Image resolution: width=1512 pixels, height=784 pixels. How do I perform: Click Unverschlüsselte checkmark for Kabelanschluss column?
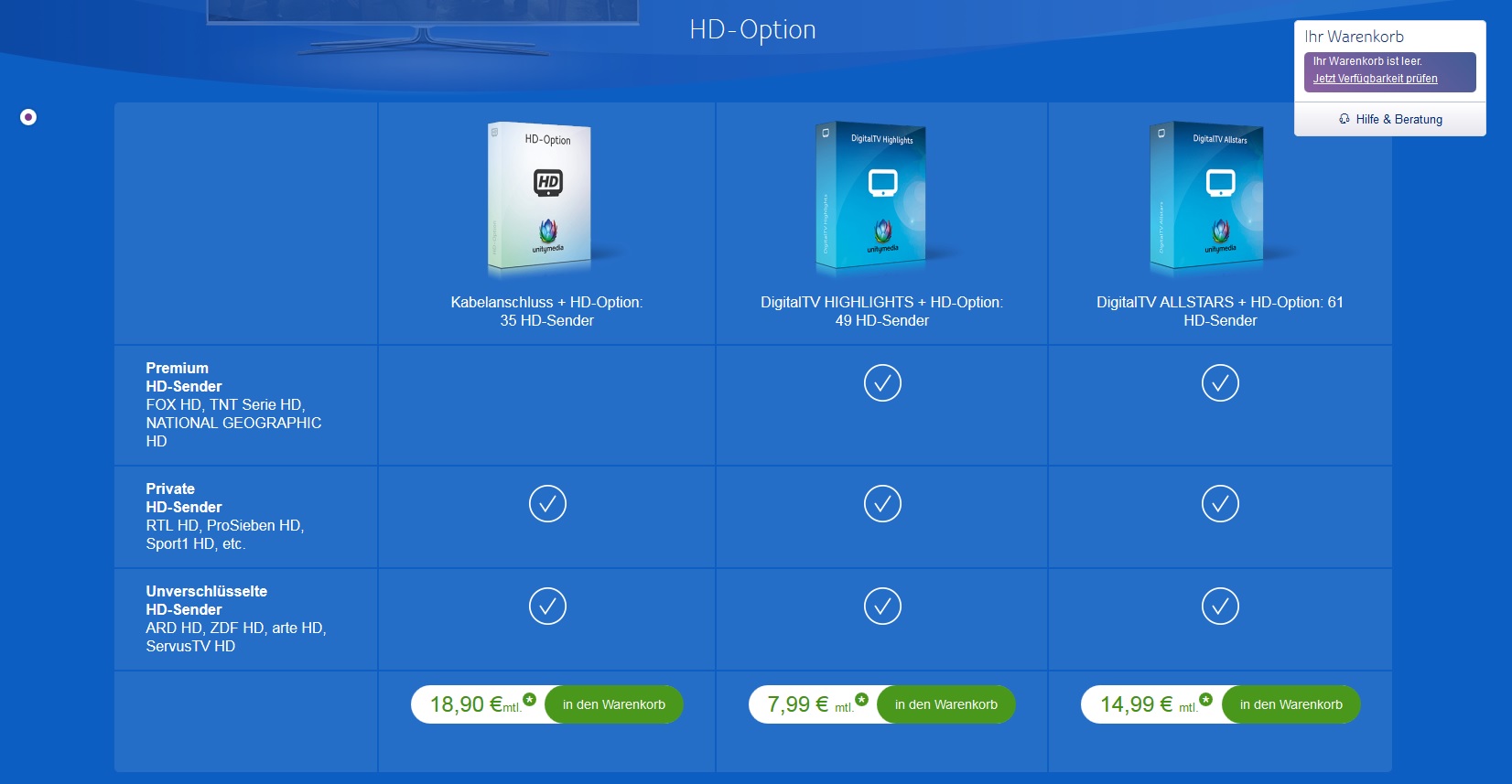(x=547, y=607)
